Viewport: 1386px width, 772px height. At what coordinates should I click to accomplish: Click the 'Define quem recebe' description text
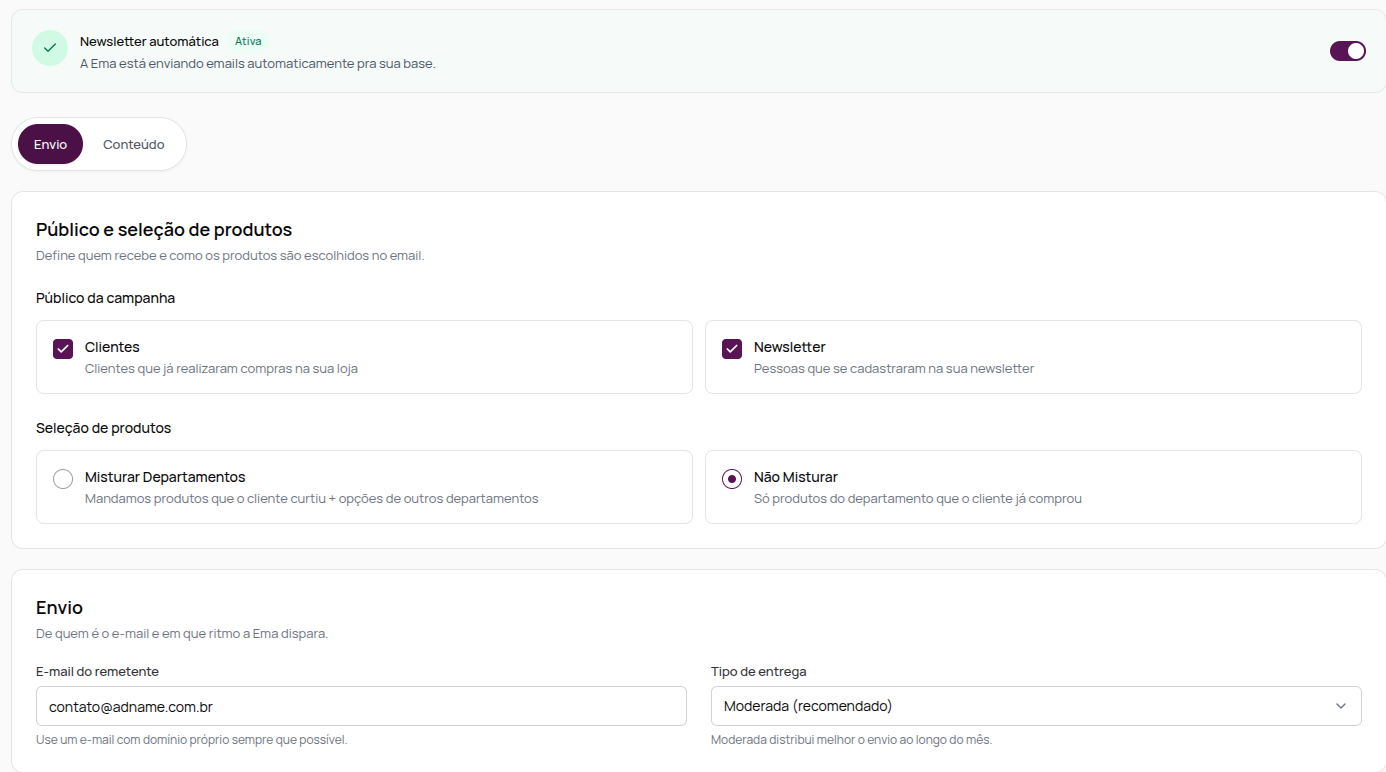[x=230, y=256]
